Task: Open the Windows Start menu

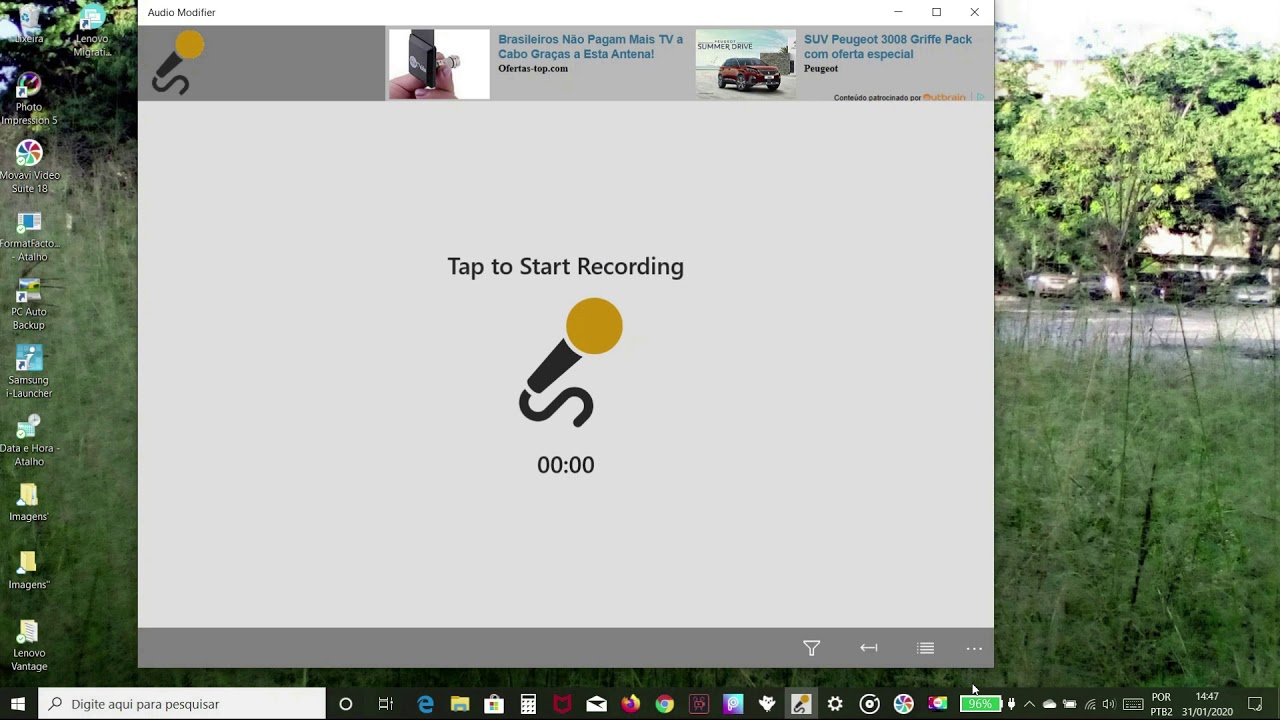Action: 18,704
